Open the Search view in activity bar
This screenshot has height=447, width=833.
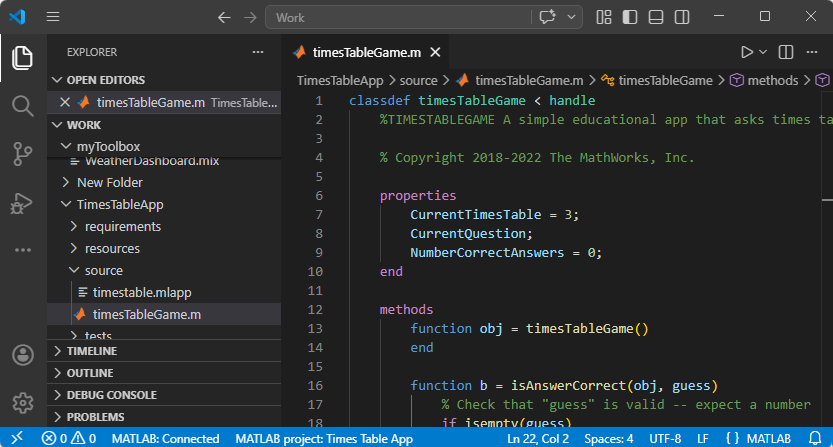pyautogui.click(x=22, y=106)
